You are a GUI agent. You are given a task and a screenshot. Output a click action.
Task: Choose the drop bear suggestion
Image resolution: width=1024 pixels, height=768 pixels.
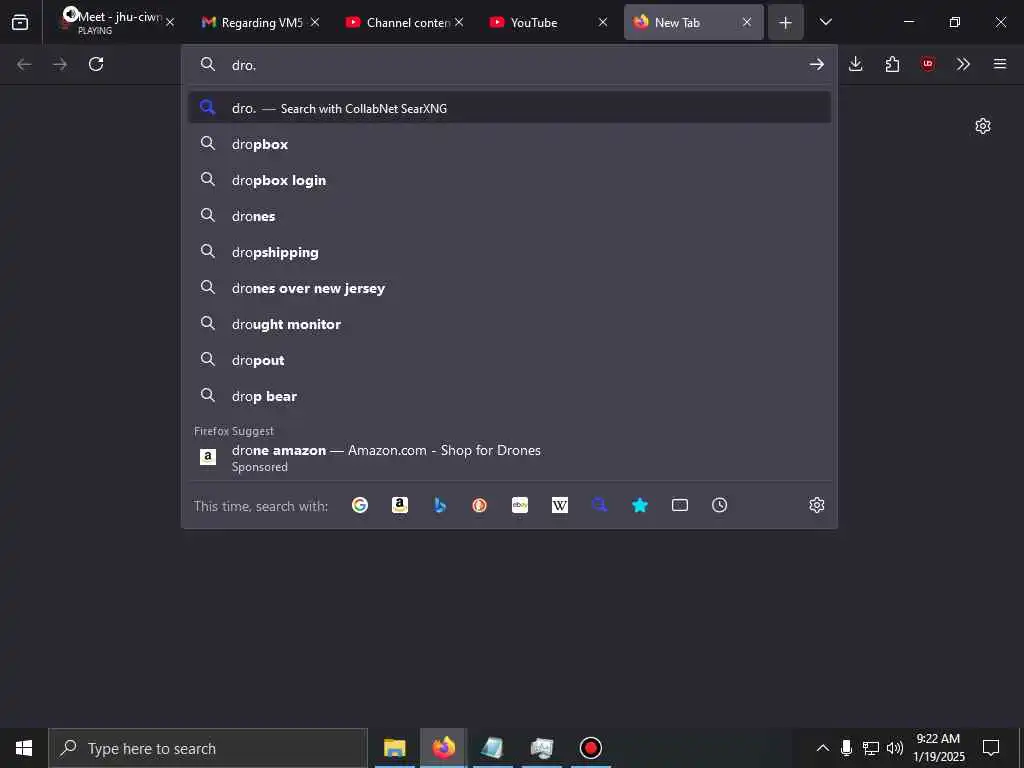click(x=509, y=395)
